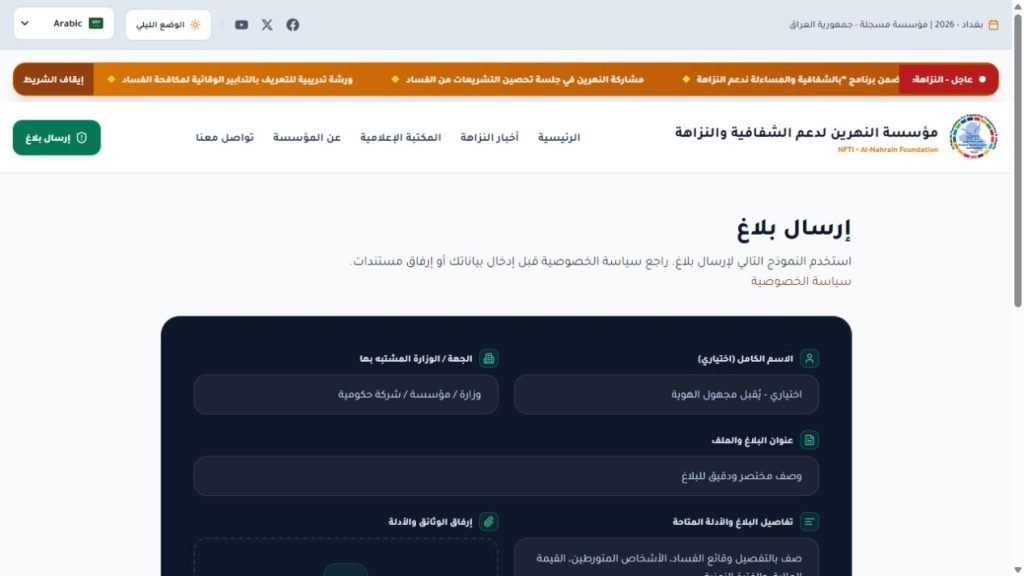This screenshot has height=576, width=1024.
Task: Open the X (Twitter) social icon
Action: (267, 25)
